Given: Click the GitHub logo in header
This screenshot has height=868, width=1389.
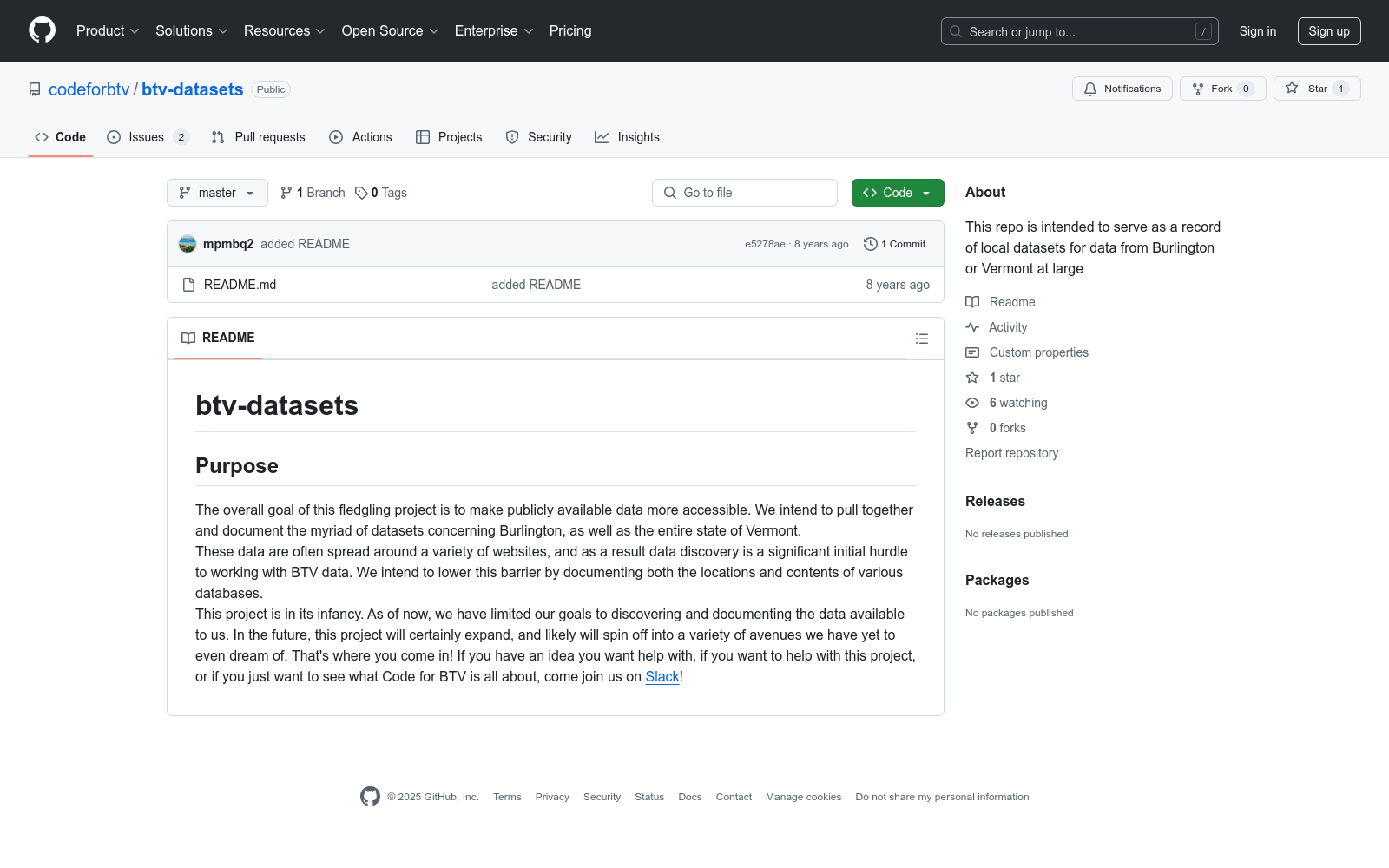Looking at the screenshot, I should tap(42, 30).
